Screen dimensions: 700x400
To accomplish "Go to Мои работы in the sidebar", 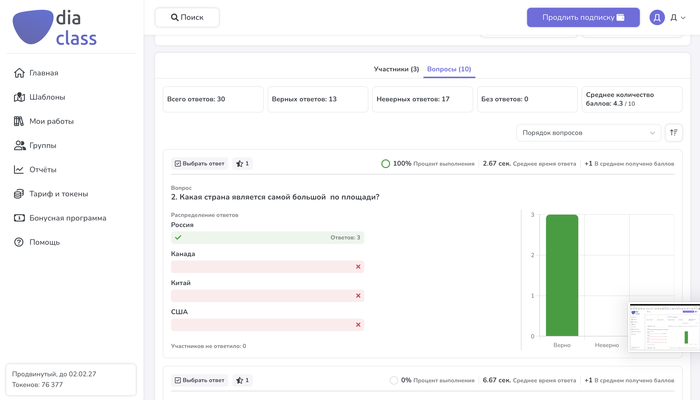I will pos(44,121).
